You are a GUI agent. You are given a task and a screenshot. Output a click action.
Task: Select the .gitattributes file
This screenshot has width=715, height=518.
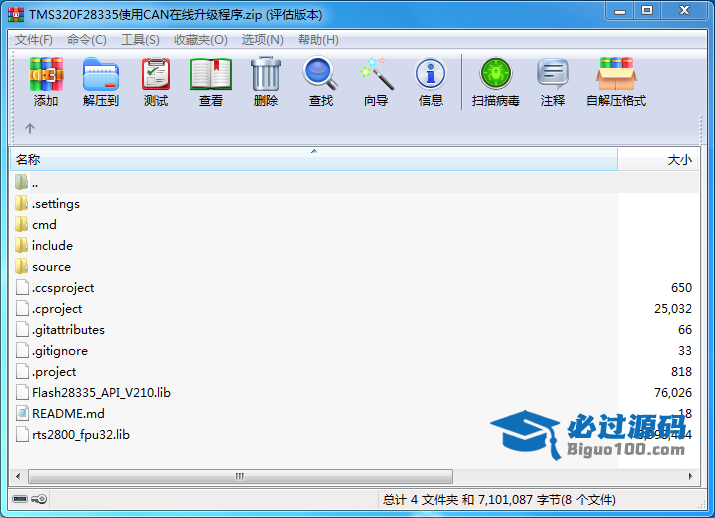(x=68, y=330)
